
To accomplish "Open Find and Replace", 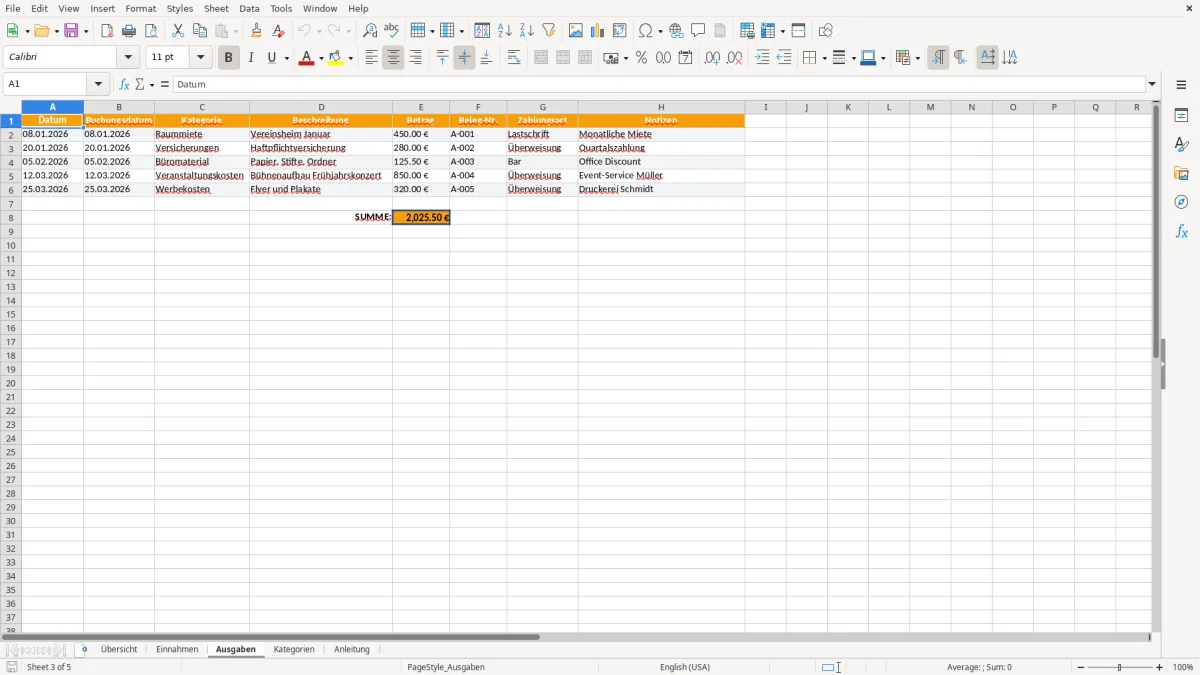I will pyautogui.click(x=370, y=31).
